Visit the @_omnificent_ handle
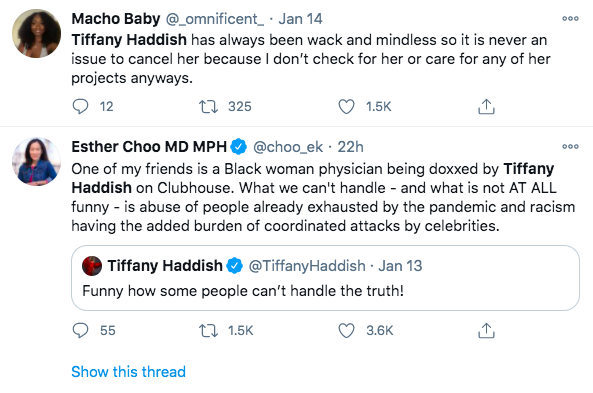Image resolution: width=593 pixels, height=393 pixels. [215, 19]
